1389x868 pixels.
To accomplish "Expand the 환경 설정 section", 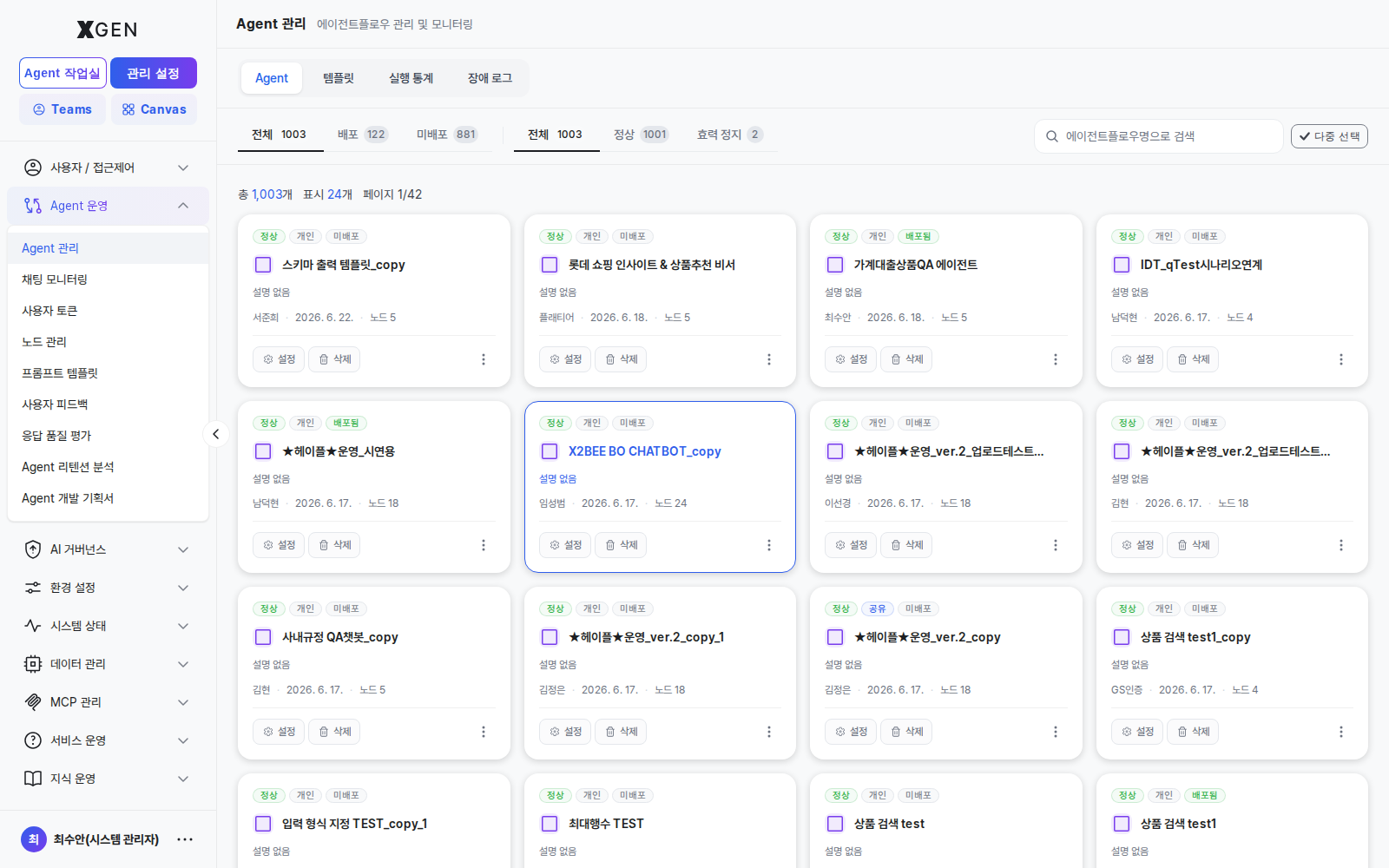I will (x=108, y=588).
